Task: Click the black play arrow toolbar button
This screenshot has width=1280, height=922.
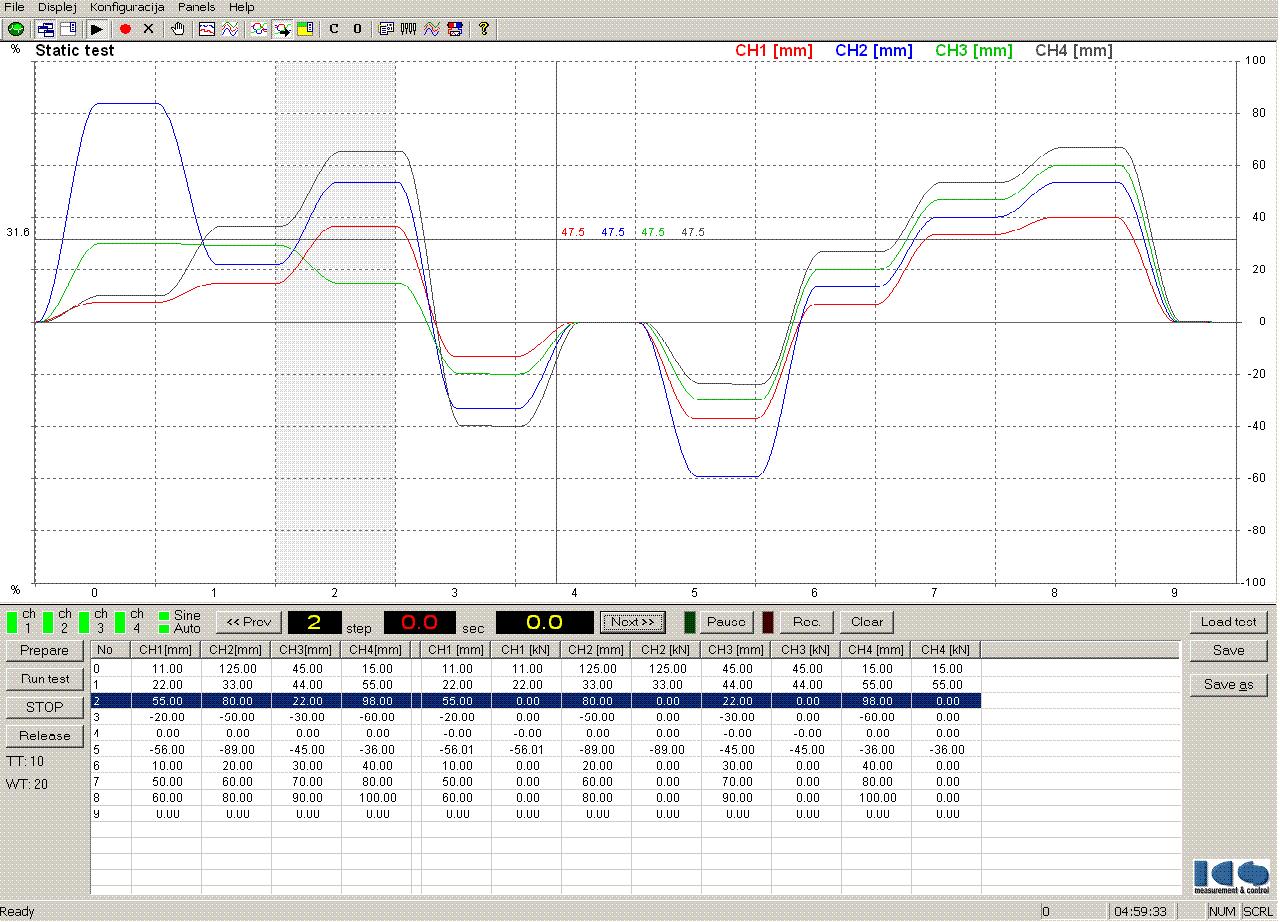Action: click(98, 29)
